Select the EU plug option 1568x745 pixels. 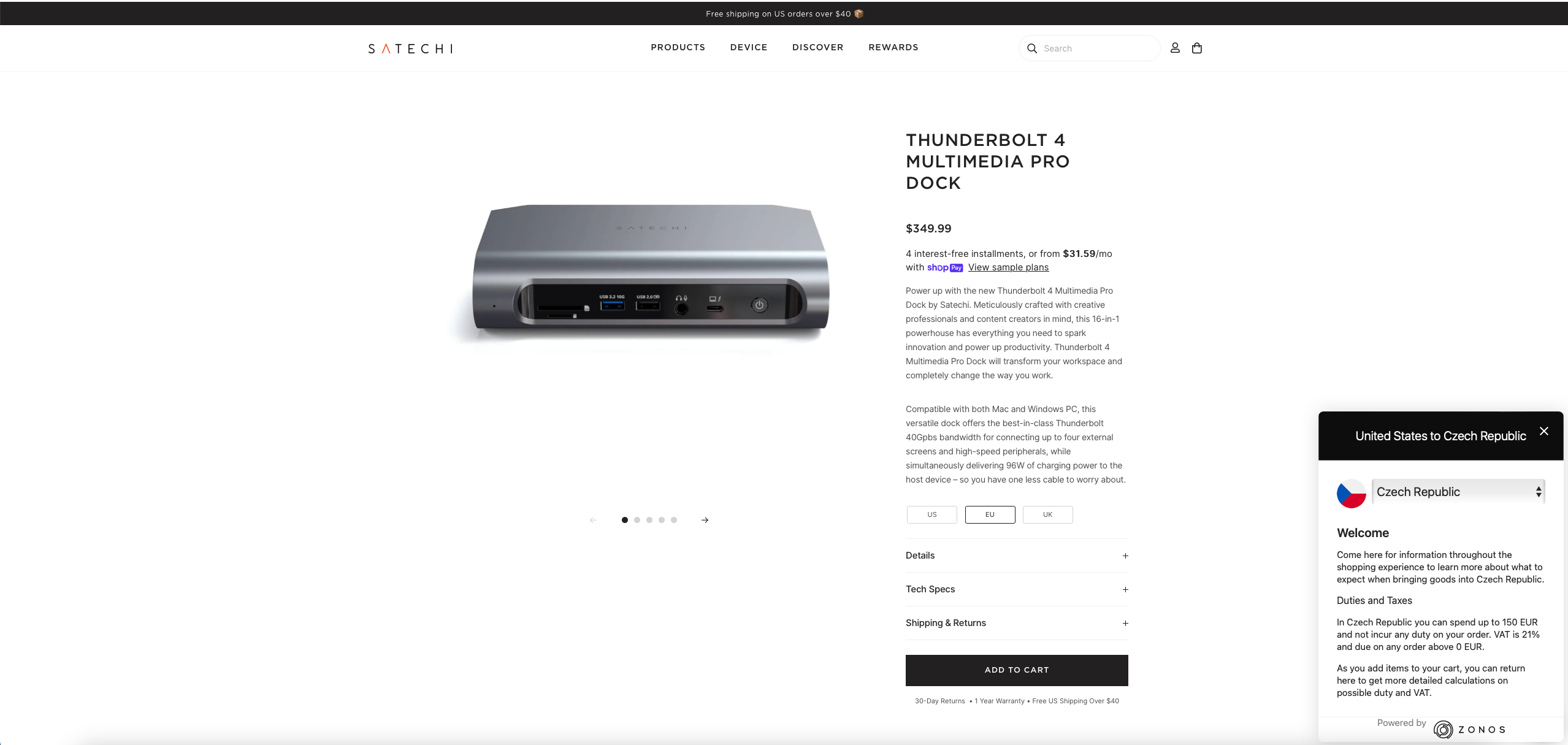990,514
